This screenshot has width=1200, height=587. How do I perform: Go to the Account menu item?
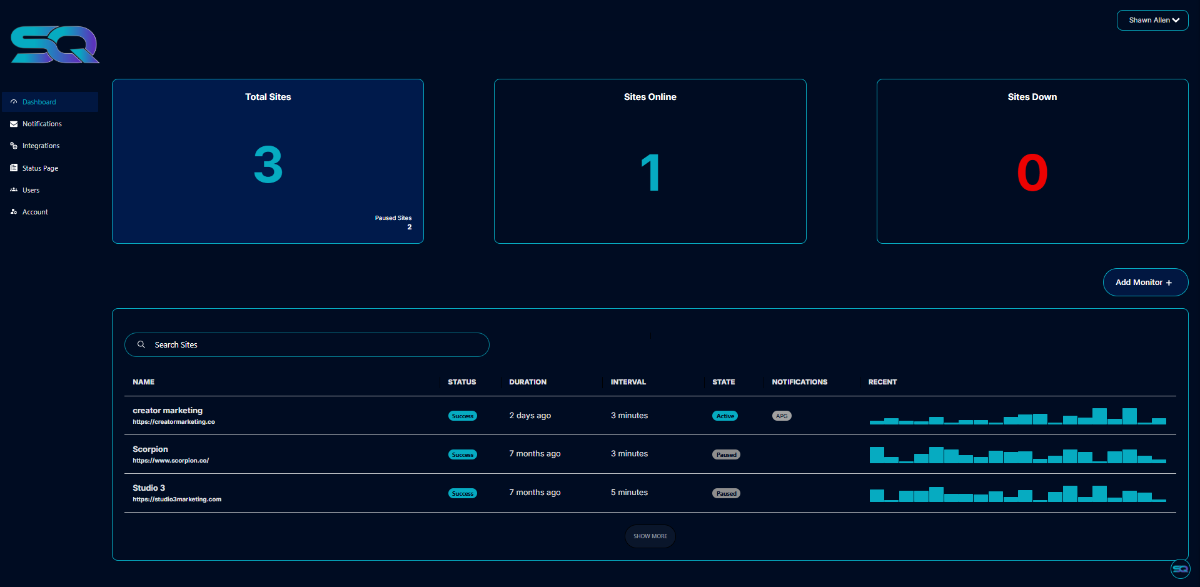click(x=50, y=212)
